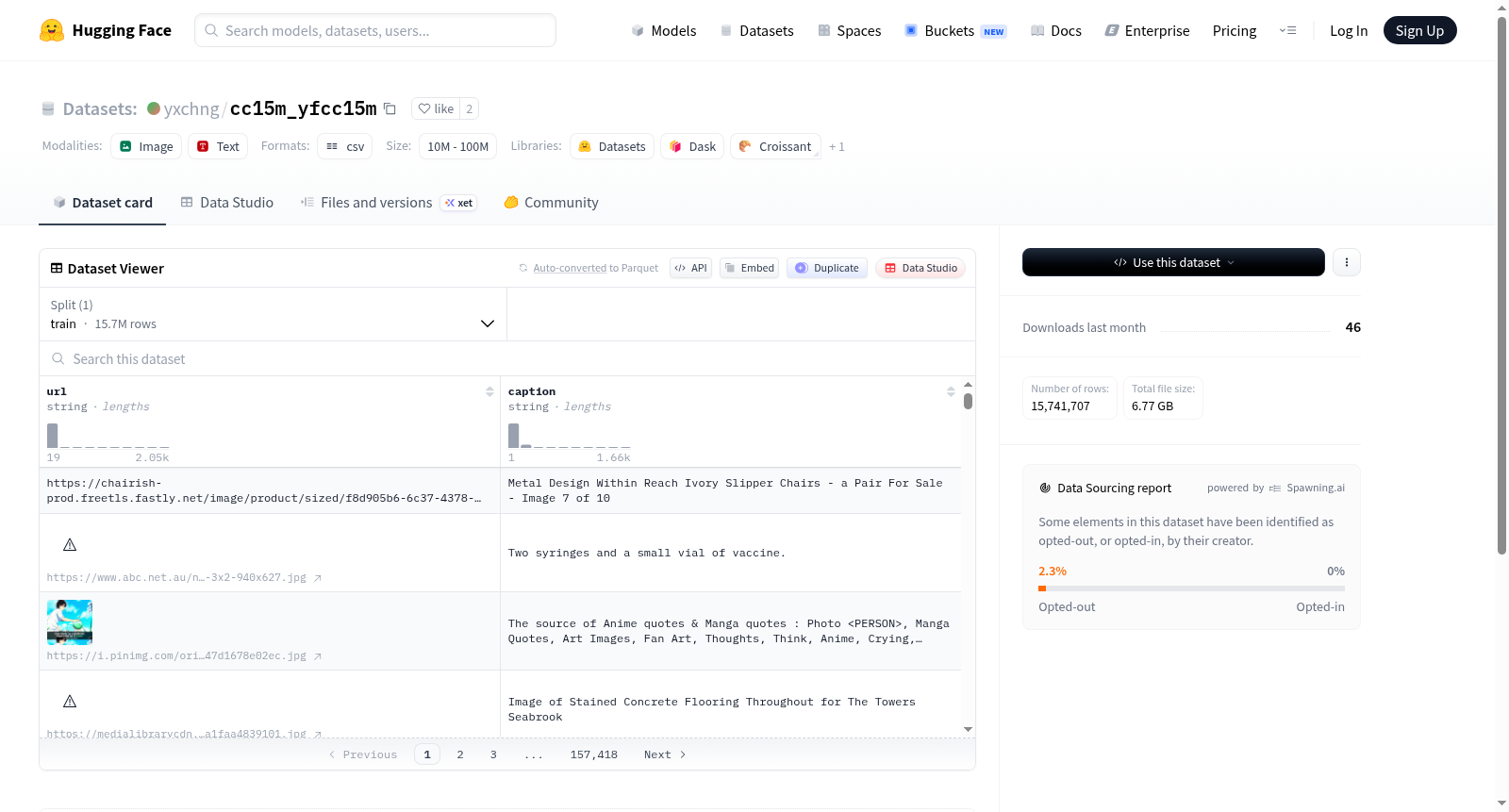Viewport: 1509px width, 812px height.
Task: Click the Datasets heading link
Action: 100,108
